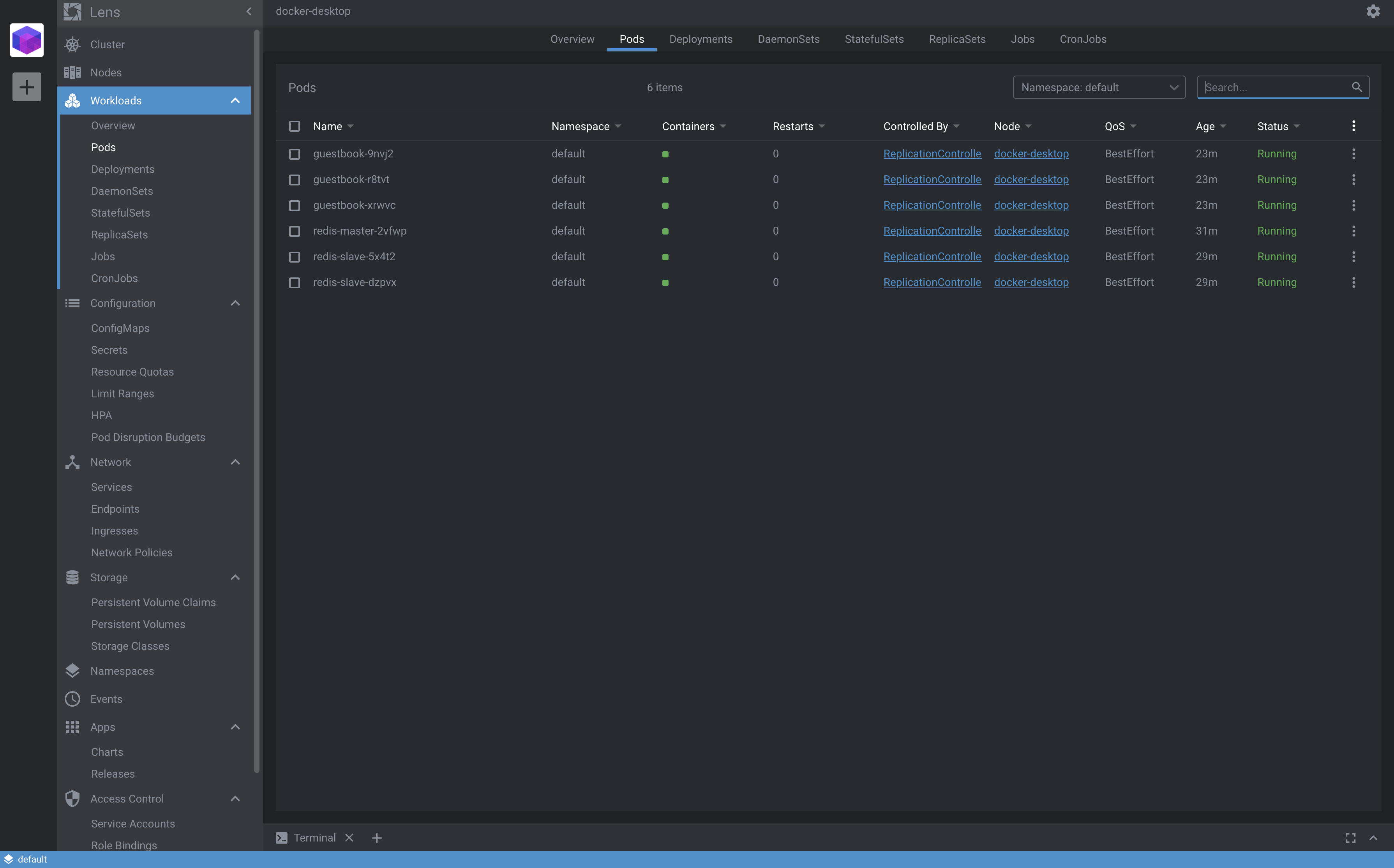Check the redis-slave-5x4t2 row checkbox

[295, 257]
